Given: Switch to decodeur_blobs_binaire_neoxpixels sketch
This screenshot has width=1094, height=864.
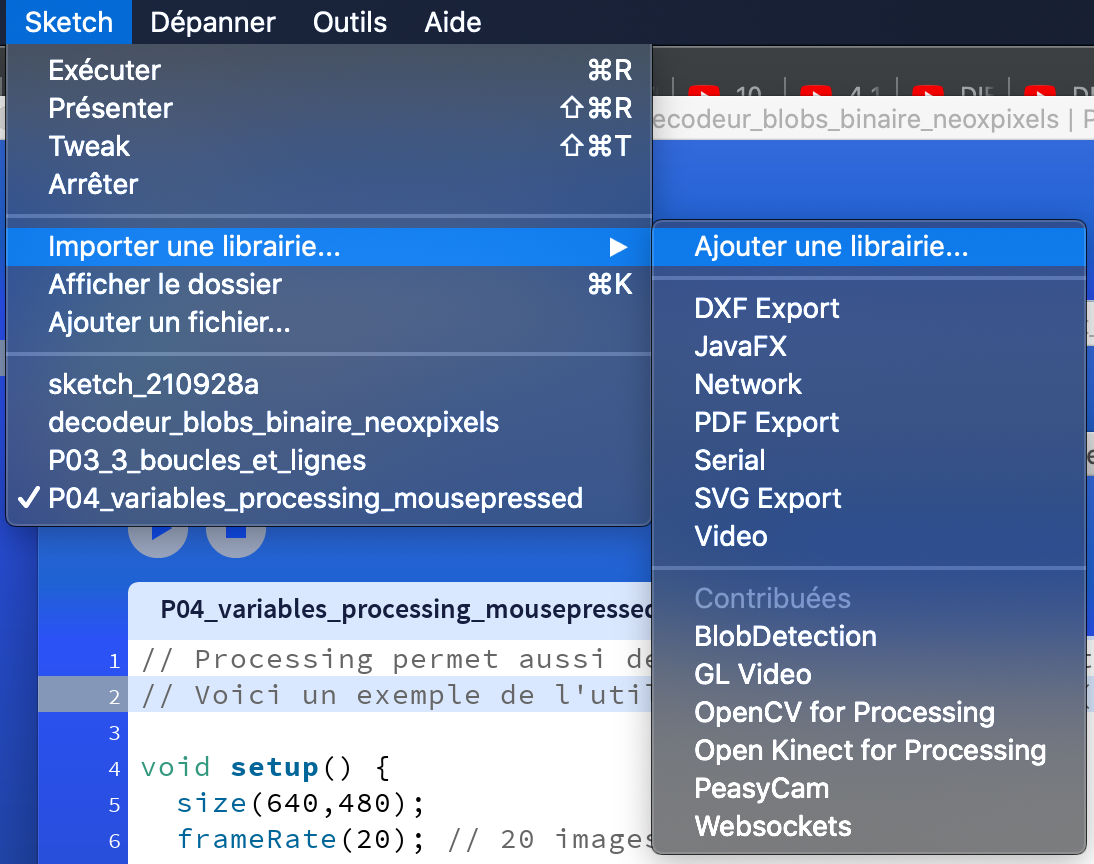Looking at the screenshot, I should [273, 423].
